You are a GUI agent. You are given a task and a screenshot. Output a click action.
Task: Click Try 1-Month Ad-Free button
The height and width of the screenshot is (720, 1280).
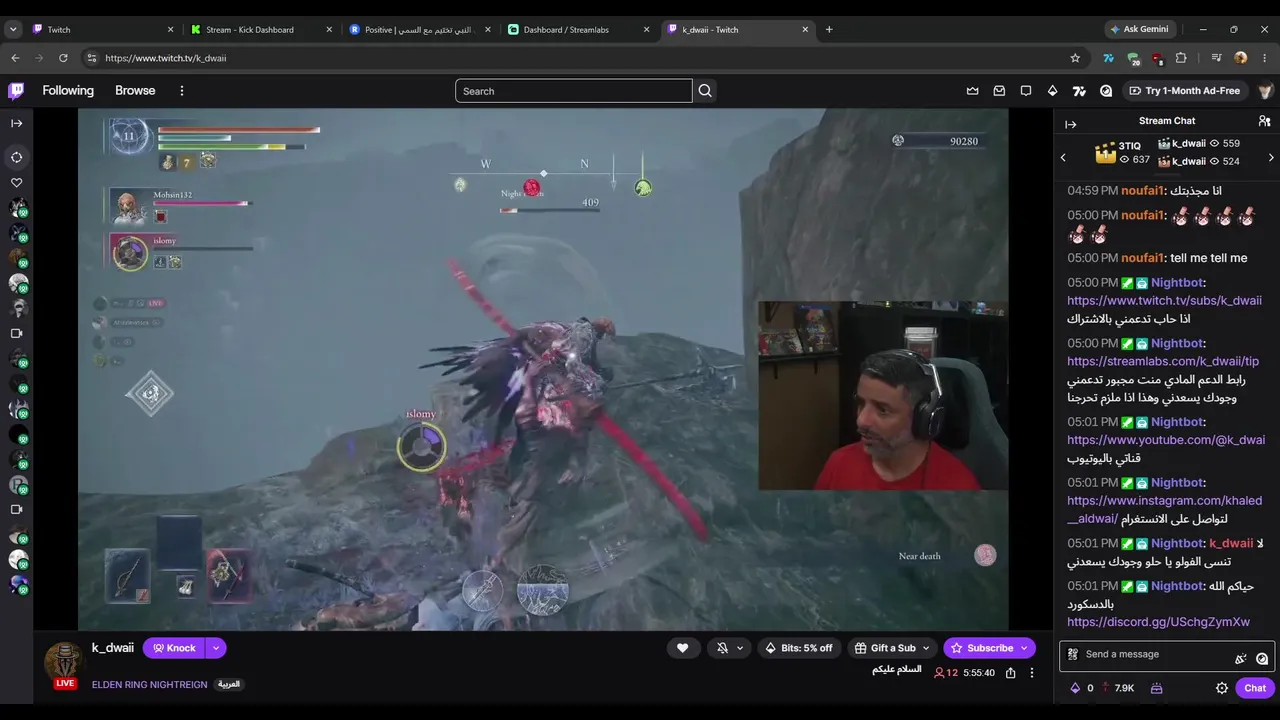pos(1184,91)
